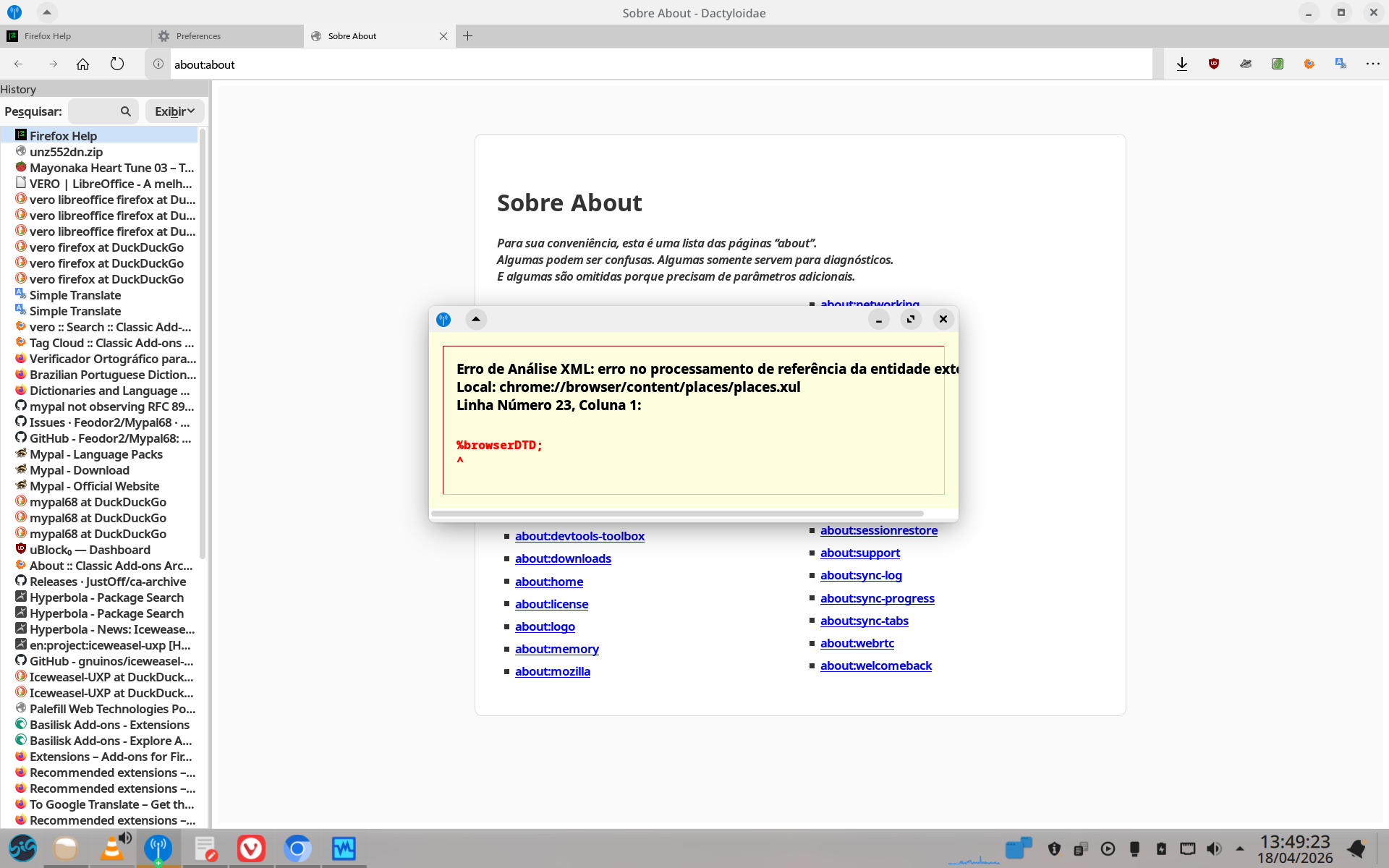Open the about:downloads link
The height and width of the screenshot is (868, 1389).
(x=563, y=558)
